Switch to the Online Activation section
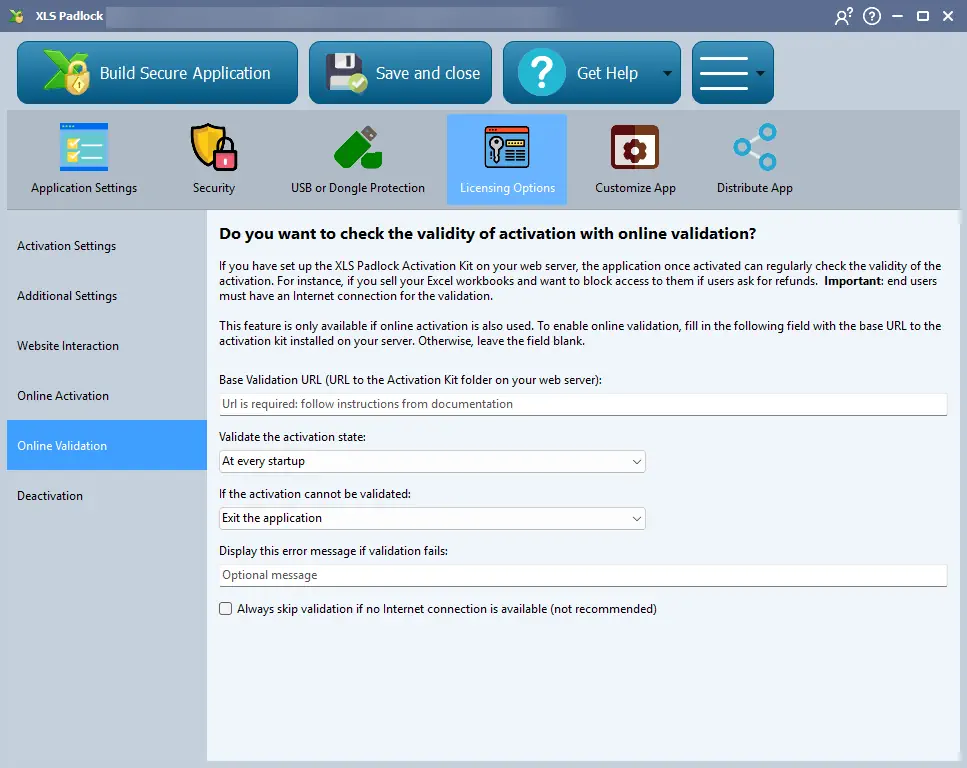The width and height of the screenshot is (967, 768). (x=61, y=395)
